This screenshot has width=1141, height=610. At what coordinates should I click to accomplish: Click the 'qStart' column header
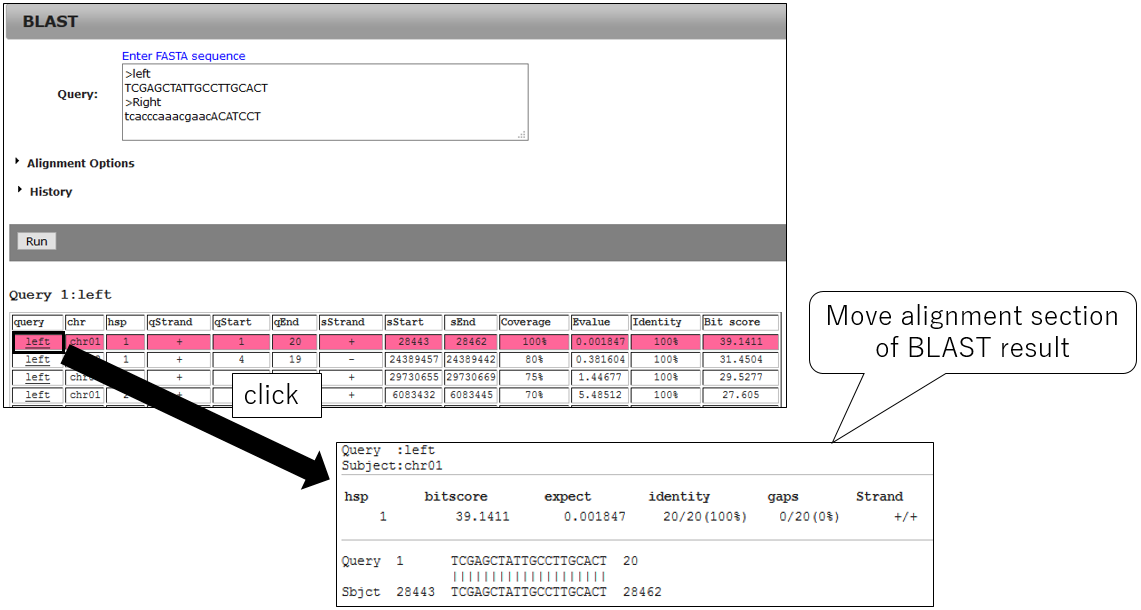click(x=241, y=322)
